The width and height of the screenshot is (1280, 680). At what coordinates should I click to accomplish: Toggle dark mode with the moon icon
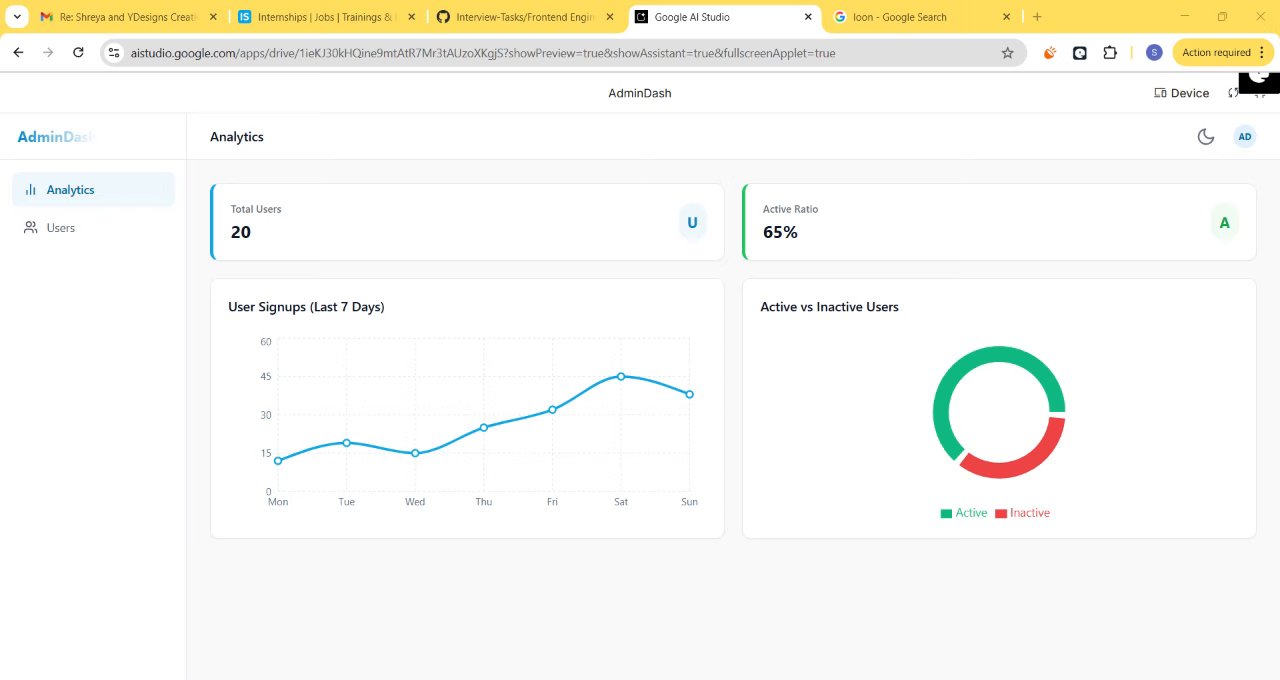coord(1205,137)
